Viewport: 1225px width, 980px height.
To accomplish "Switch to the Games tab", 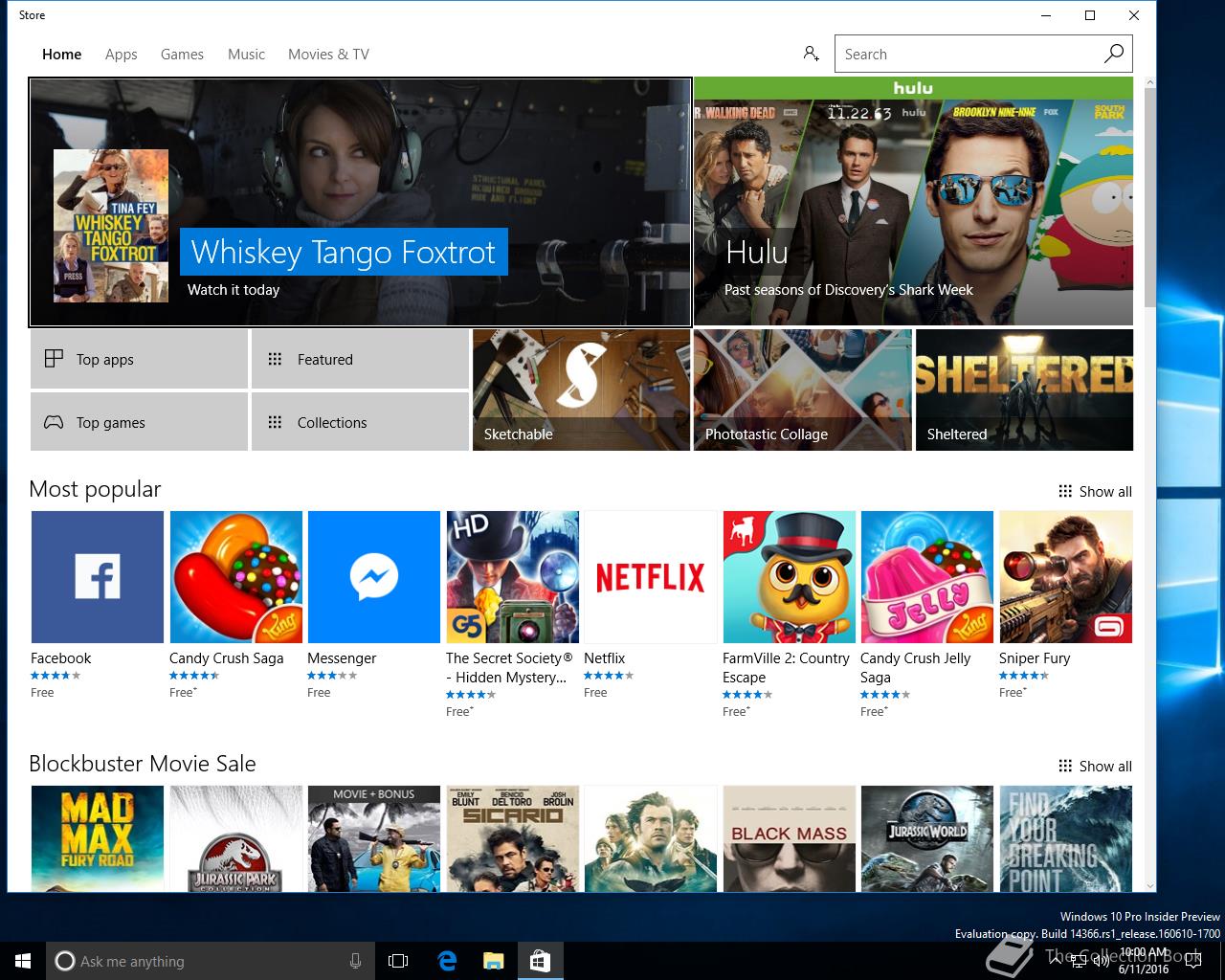I will 182,55.
